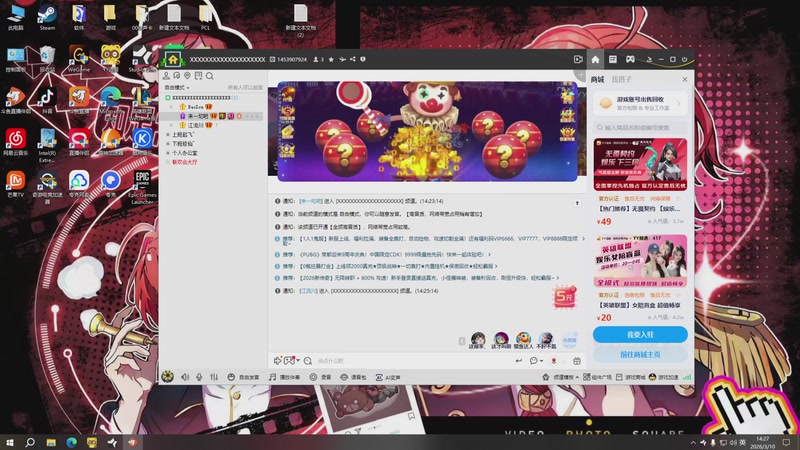The image size is (800, 450).
Task: Open the 游戏账号出售回收 card
Action: [640, 104]
